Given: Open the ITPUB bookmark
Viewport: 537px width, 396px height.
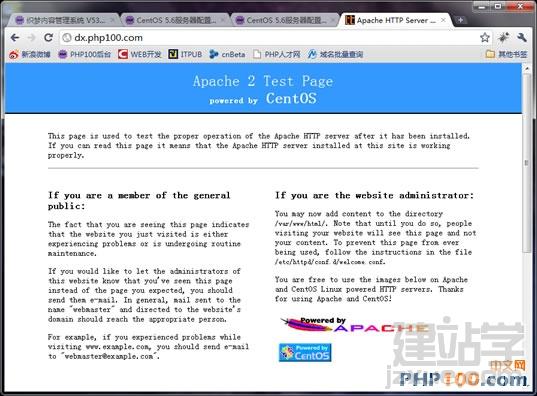Looking at the screenshot, I should 185,54.
